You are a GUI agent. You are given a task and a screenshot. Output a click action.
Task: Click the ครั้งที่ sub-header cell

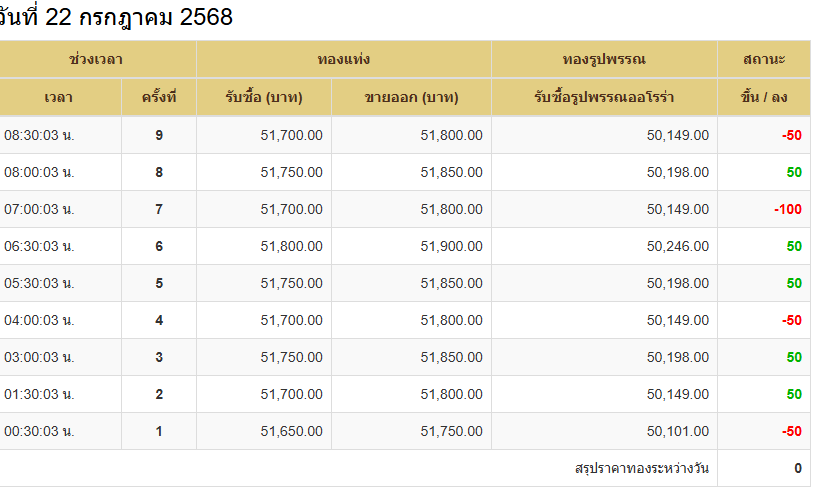pos(159,97)
